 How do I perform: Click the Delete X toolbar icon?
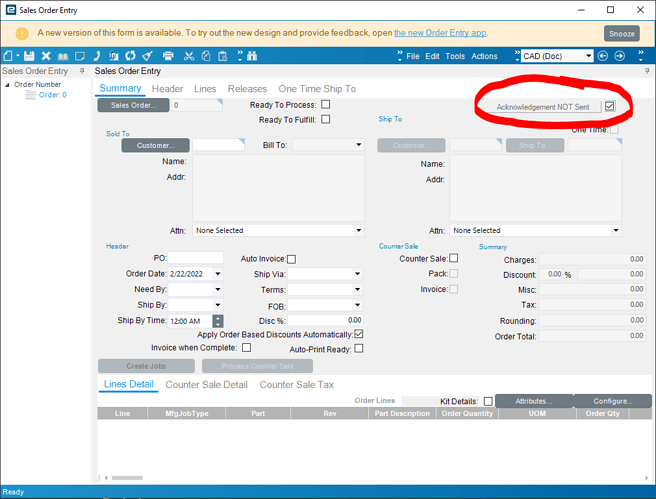coord(46,56)
